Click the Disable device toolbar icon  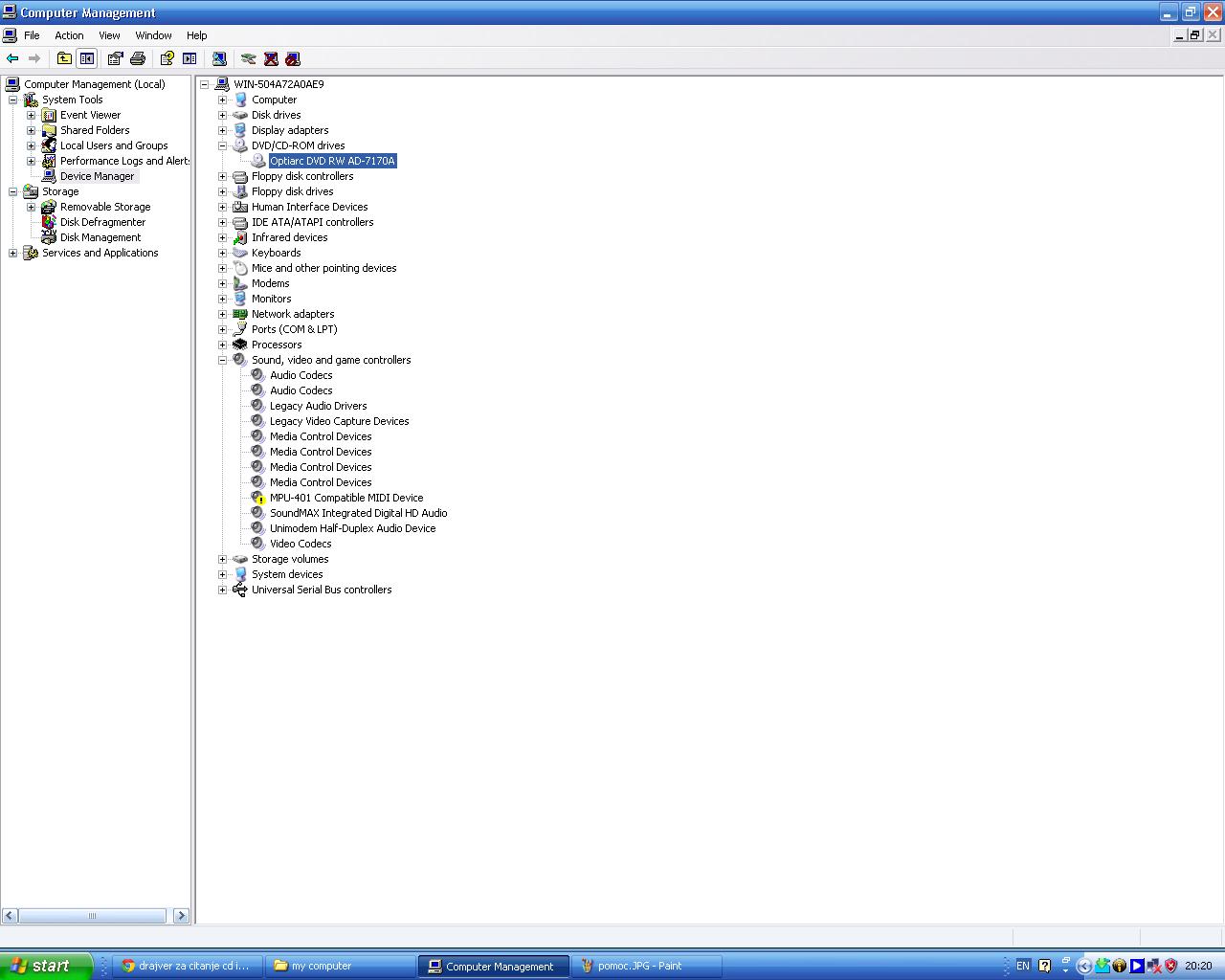[x=293, y=58]
